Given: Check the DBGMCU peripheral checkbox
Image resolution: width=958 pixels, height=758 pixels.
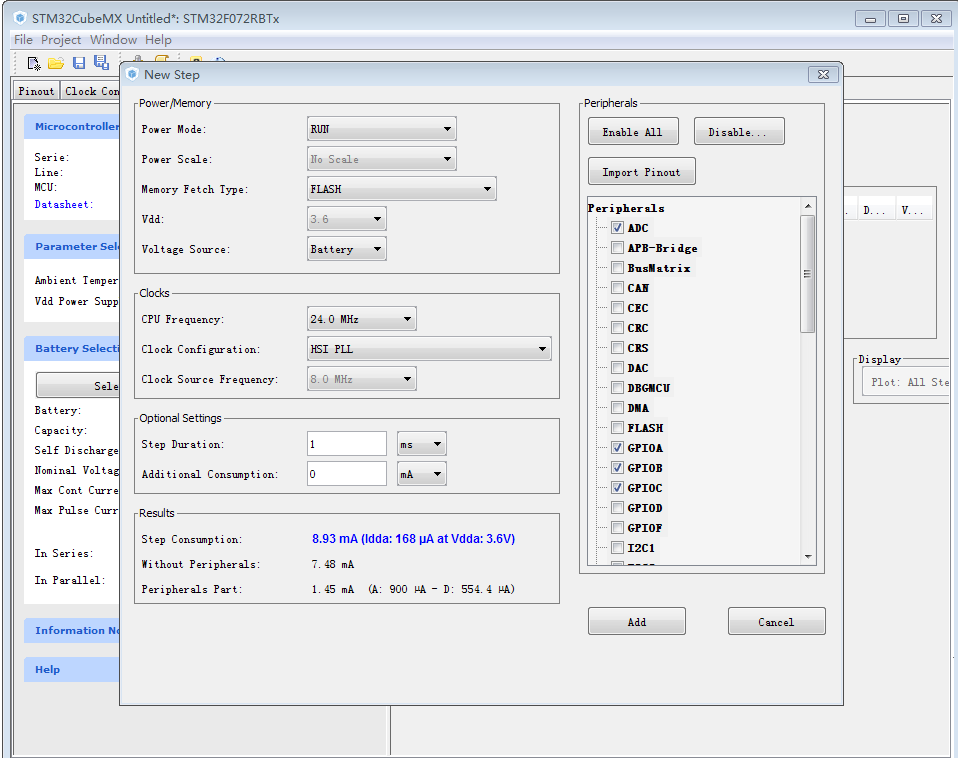Looking at the screenshot, I should tap(617, 388).
